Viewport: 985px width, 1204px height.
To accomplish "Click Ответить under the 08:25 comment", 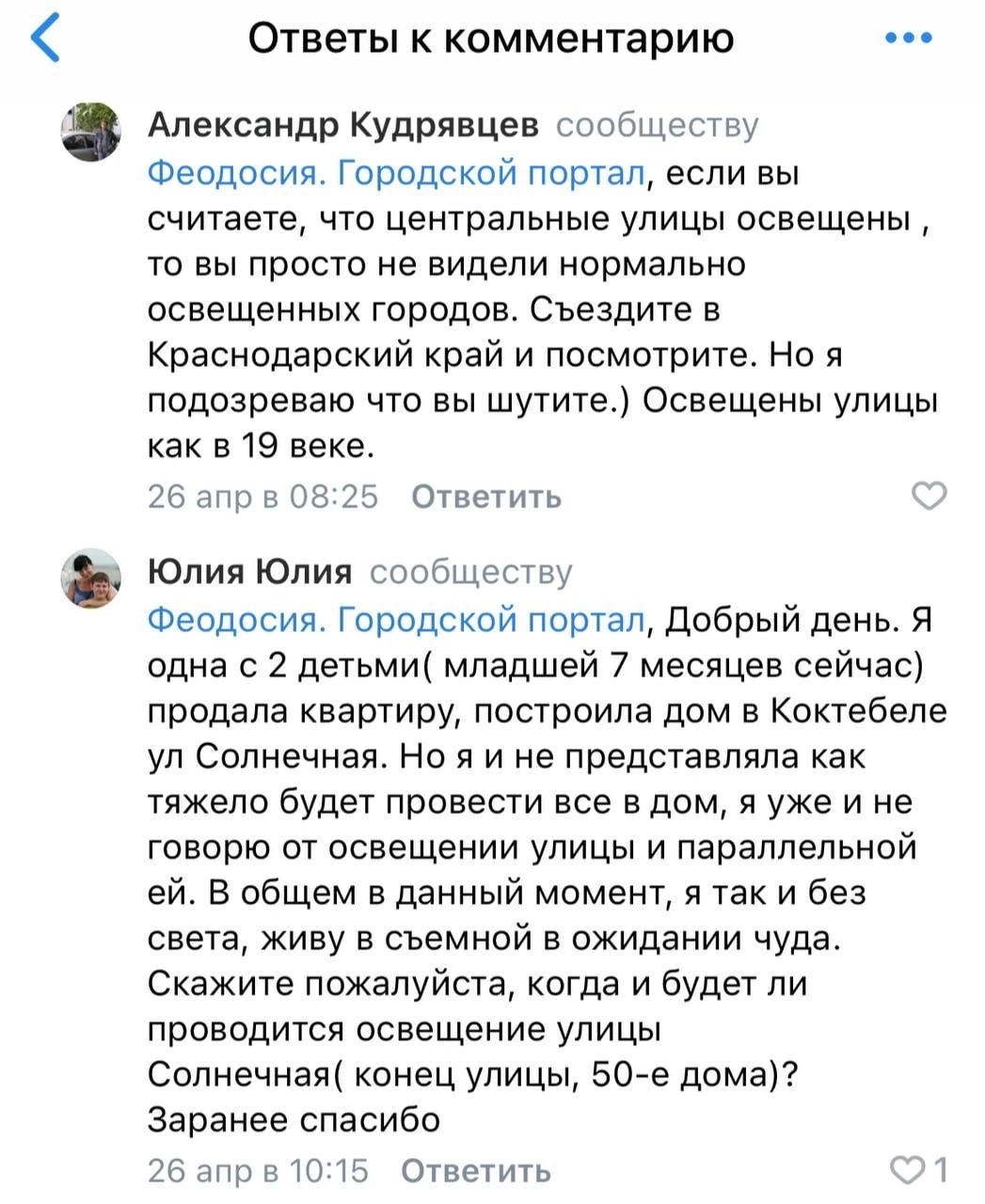I will coord(487,497).
